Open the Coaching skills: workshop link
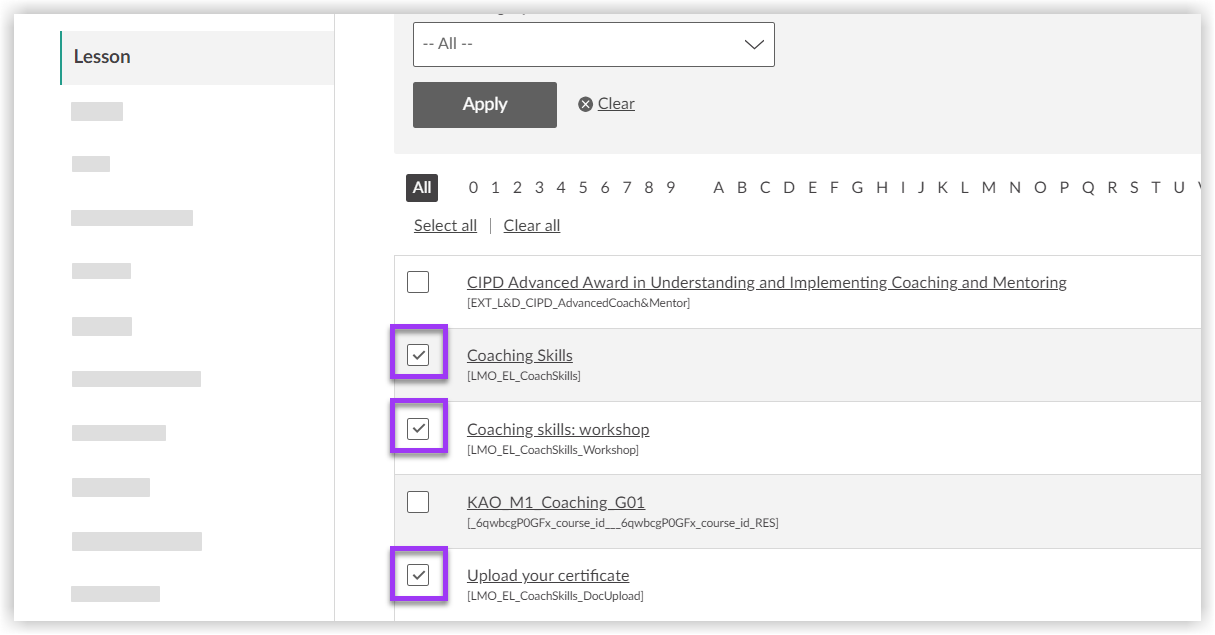The image size is (1215, 635). pyautogui.click(x=557, y=430)
